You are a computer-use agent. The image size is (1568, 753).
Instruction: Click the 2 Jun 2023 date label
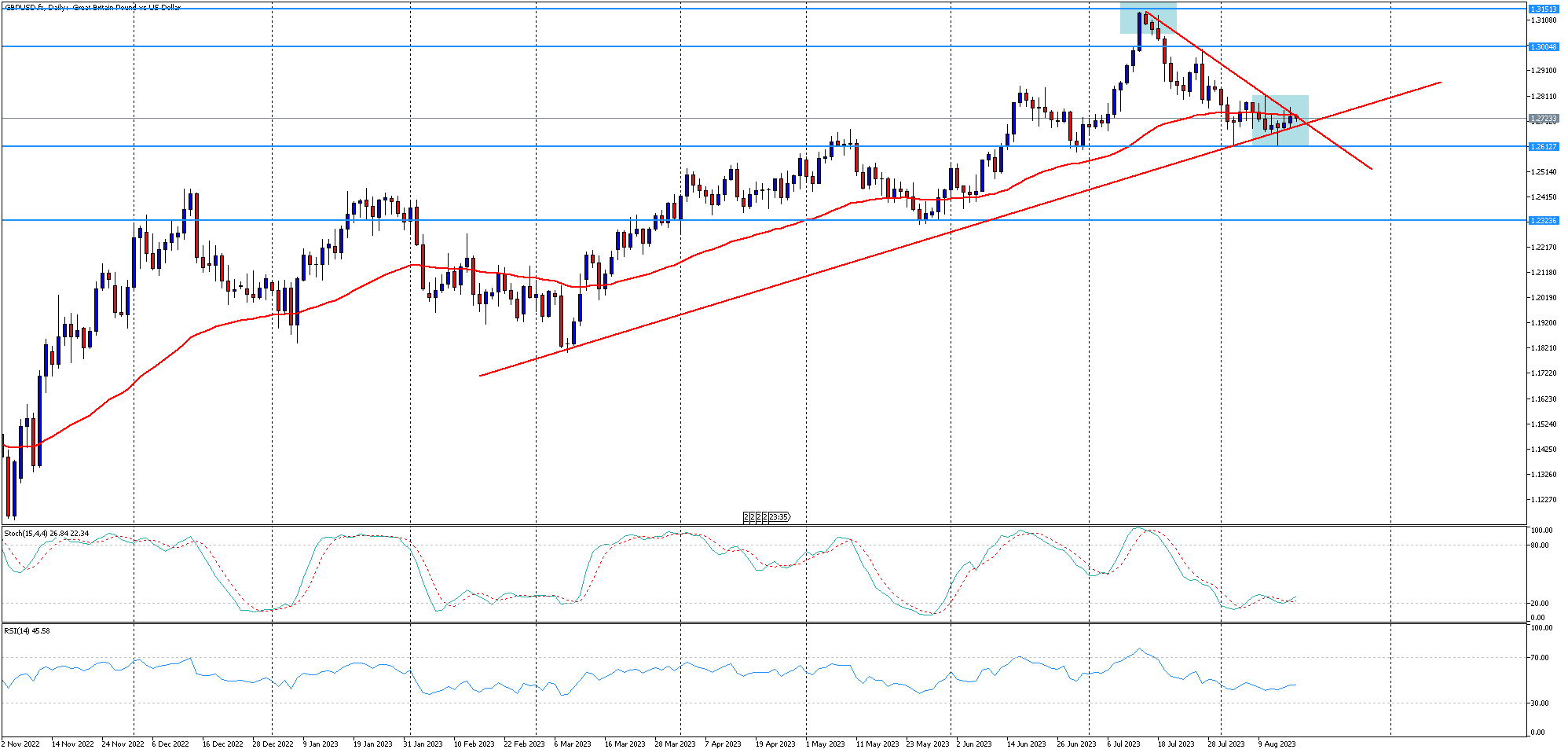(x=974, y=744)
